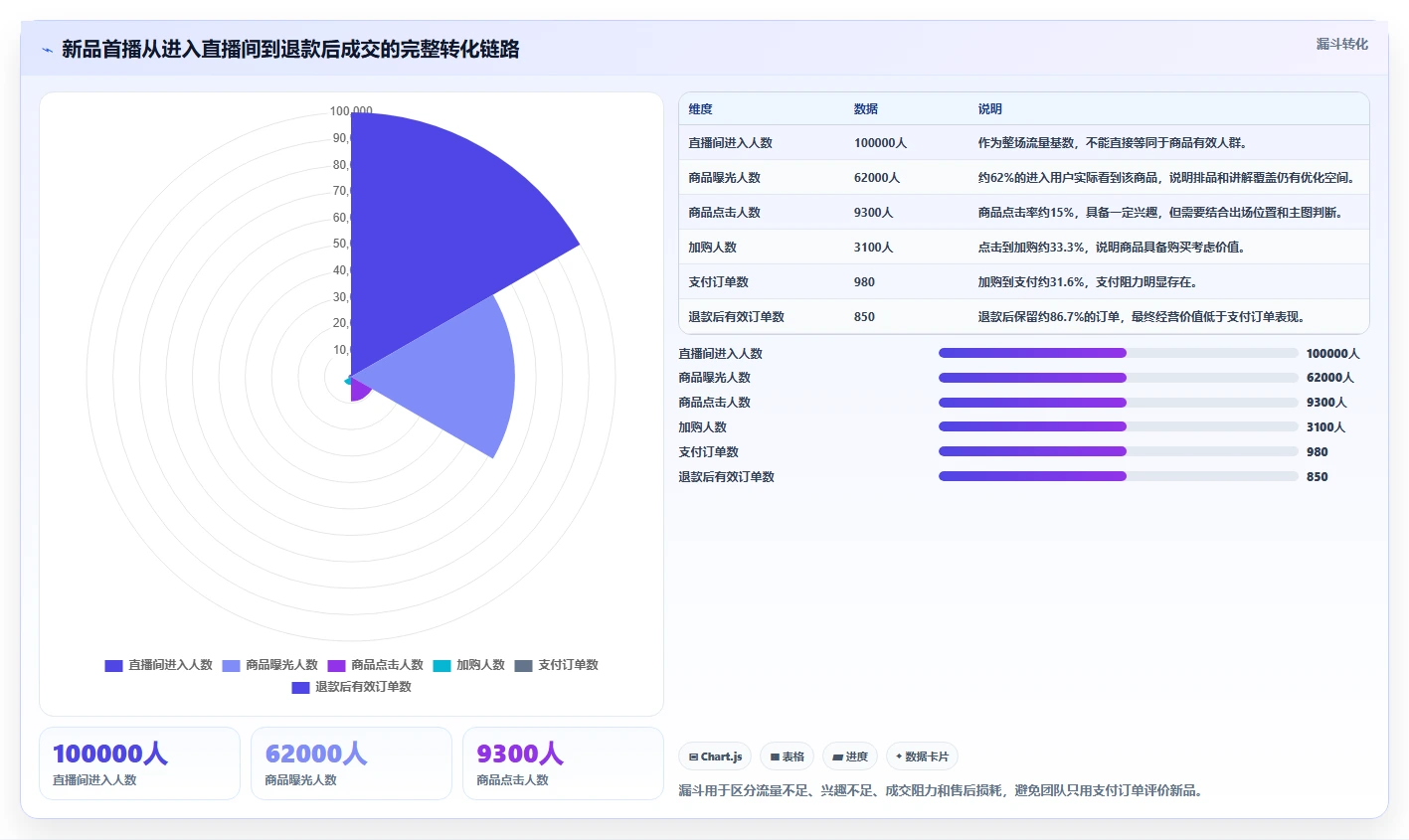Click the 加购人数 progress bar

point(1118,426)
